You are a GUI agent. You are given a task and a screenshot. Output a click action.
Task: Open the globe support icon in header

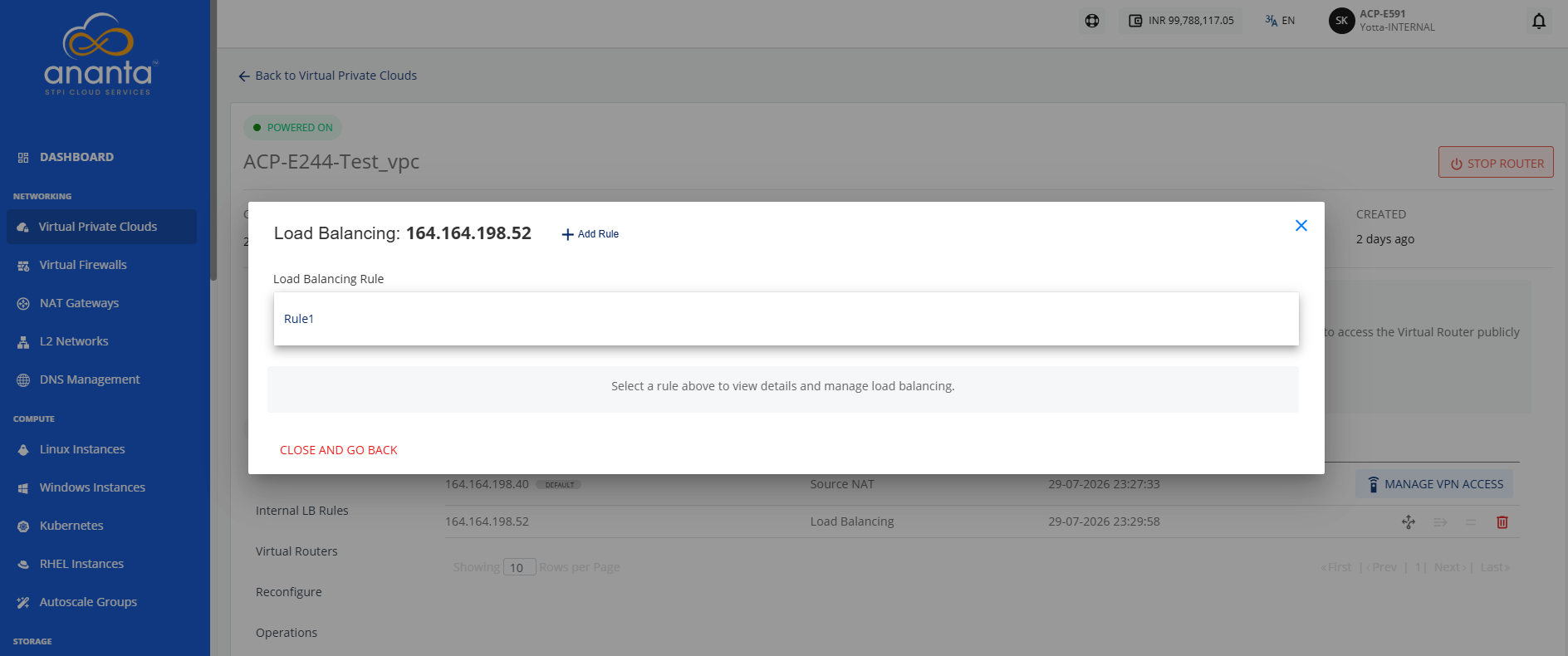pyautogui.click(x=1092, y=21)
